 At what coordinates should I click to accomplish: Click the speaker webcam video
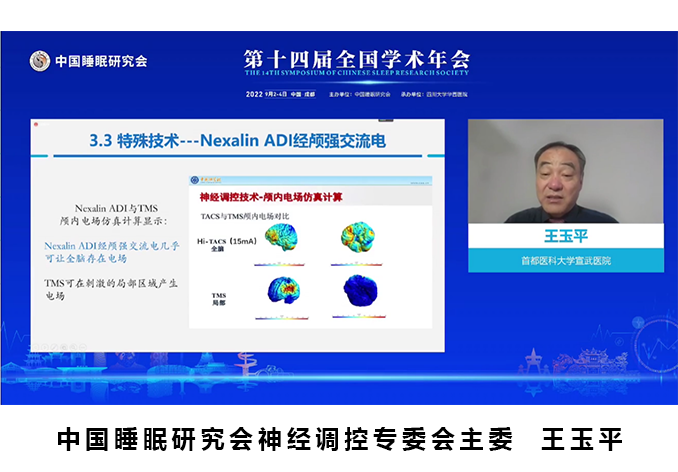click(x=566, y=171)
